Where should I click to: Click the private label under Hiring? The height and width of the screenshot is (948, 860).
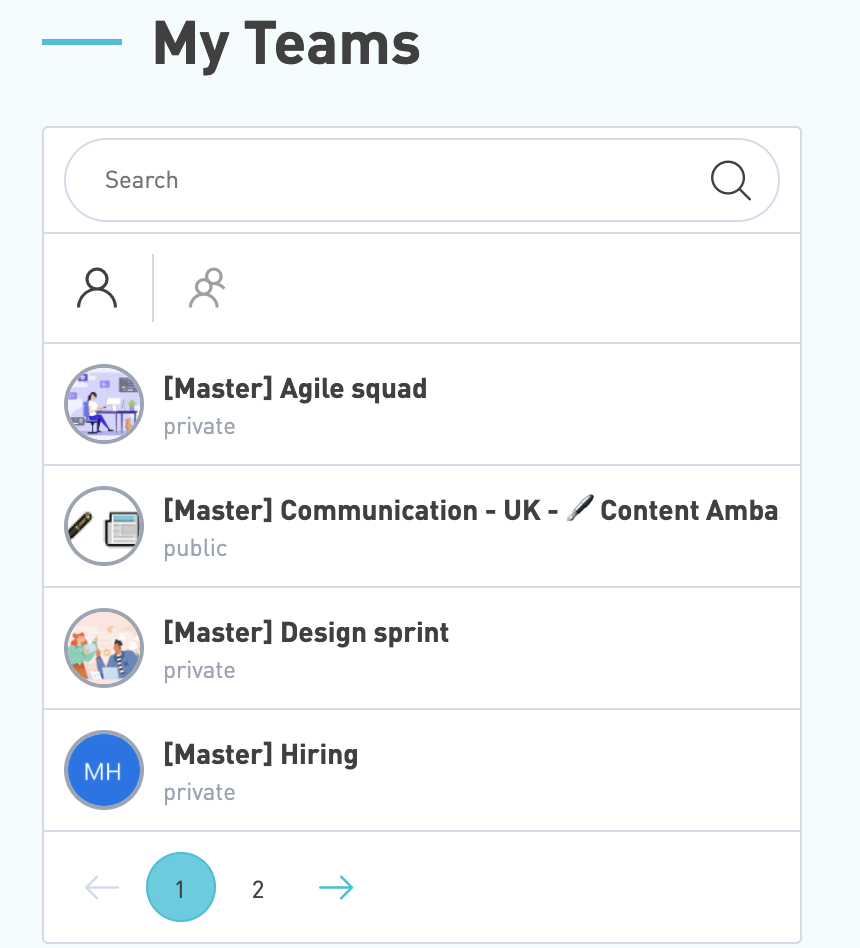click(200, 793)
